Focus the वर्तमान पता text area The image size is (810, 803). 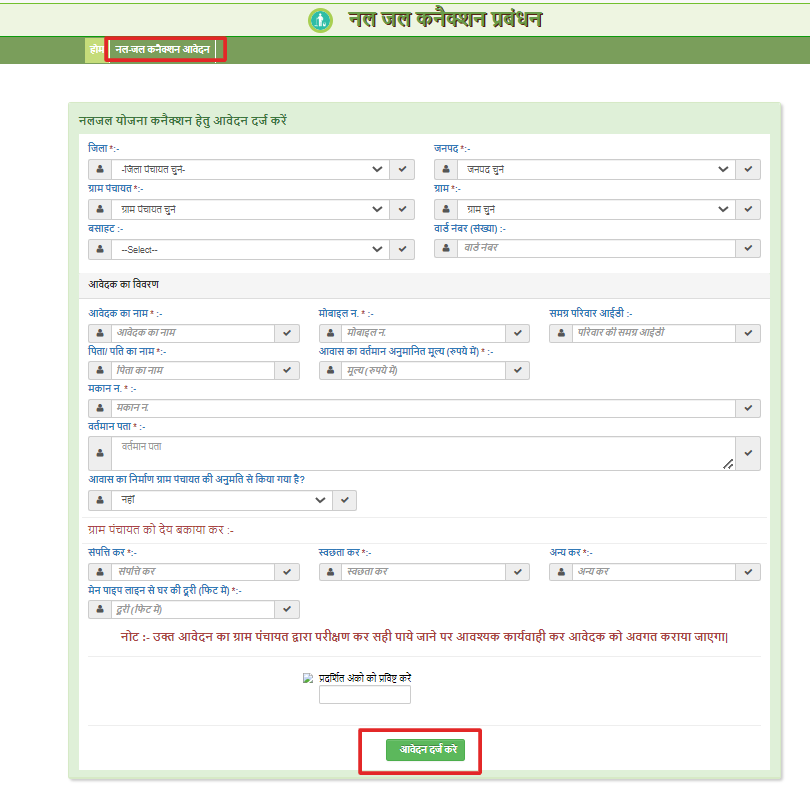pyautogui.click(x=424, y=453)
